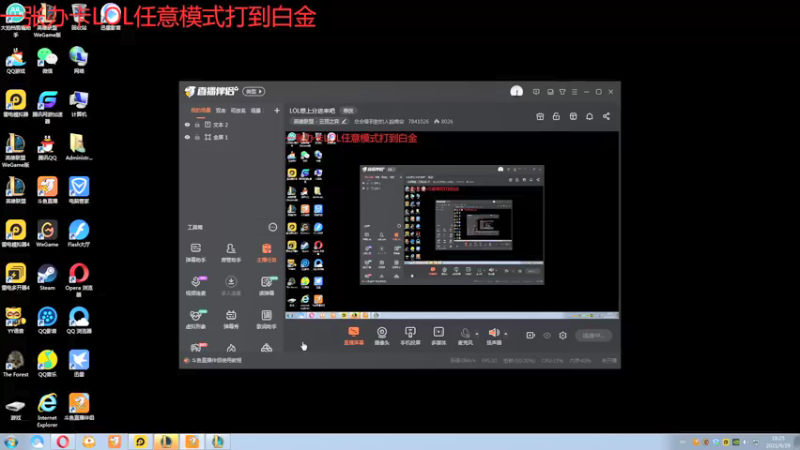The image size is (800, 450).
Task: Open the hamburger menu in title bar
Action: [x=574, y=92]
